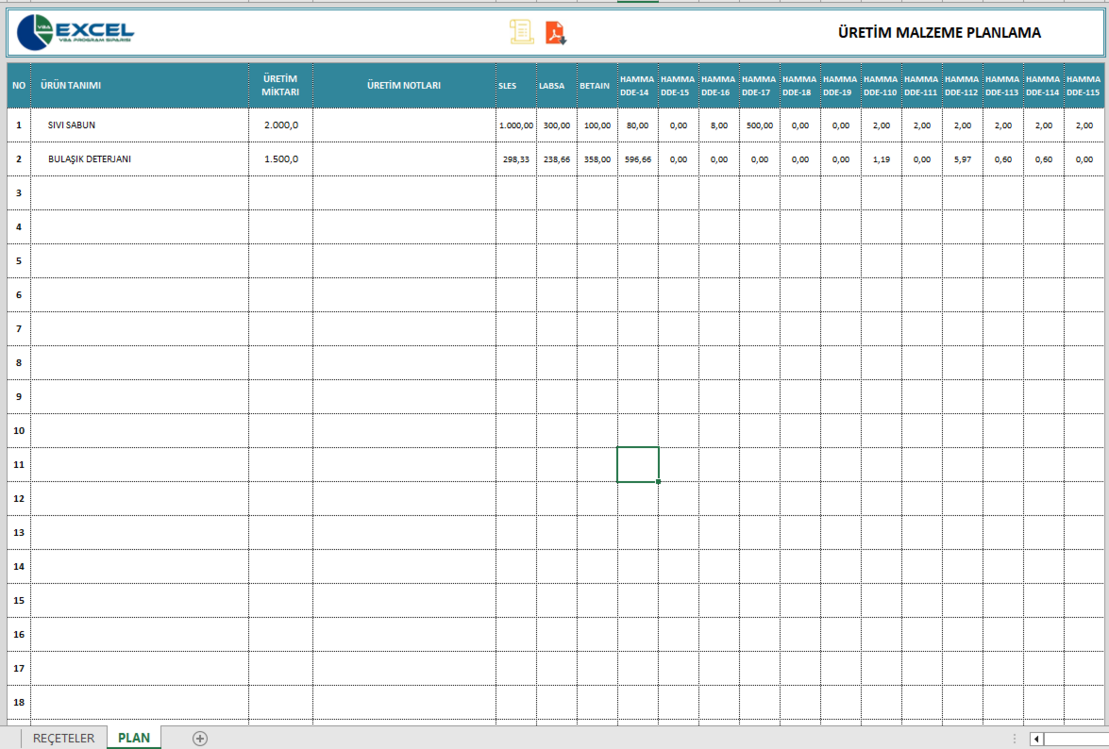Select the 1.000,00 SLES cell
The height and width of the screenshot is (749, 1109).
coord(516,125)
